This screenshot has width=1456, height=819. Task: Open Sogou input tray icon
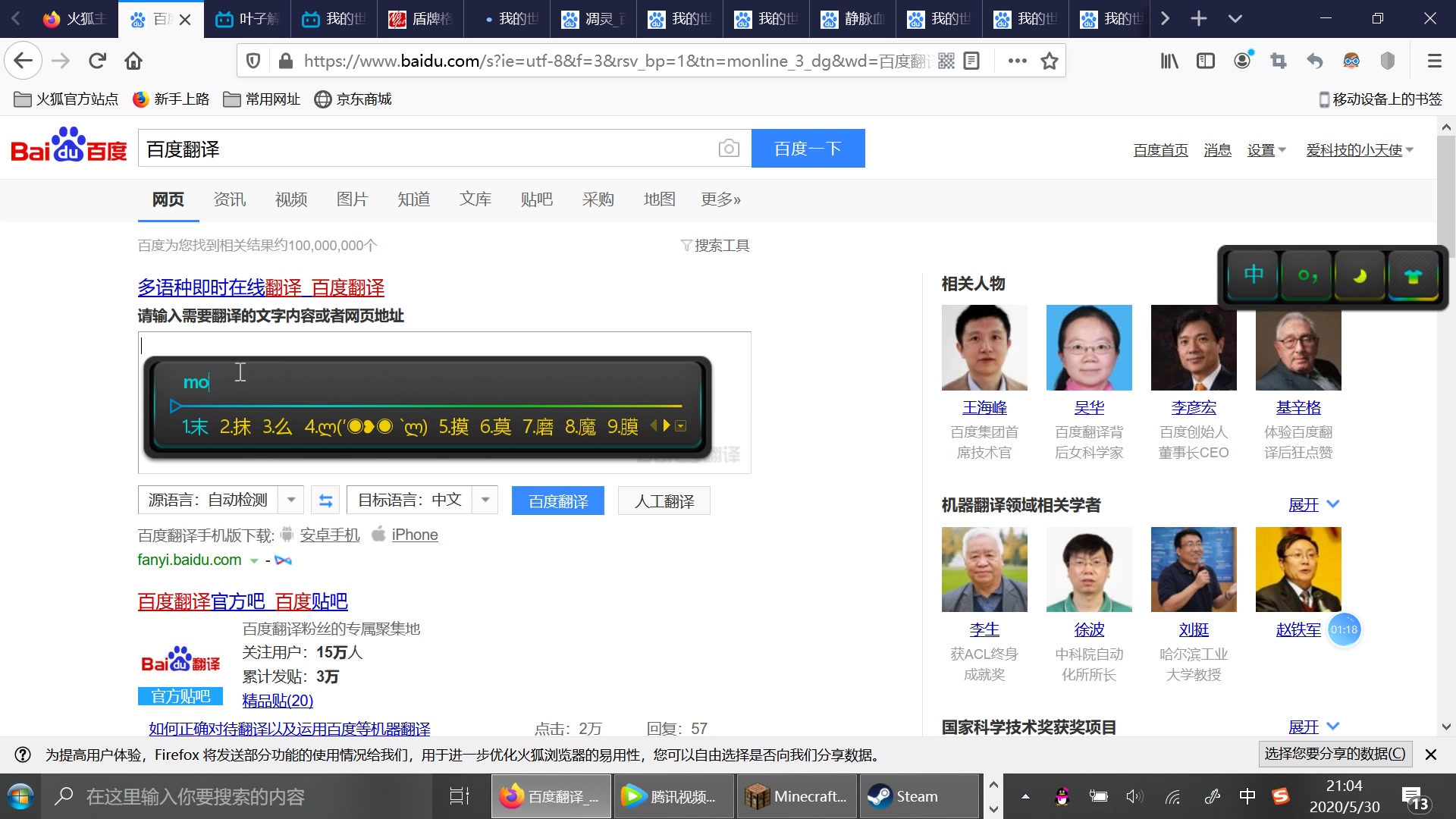tap(1281, 796)
